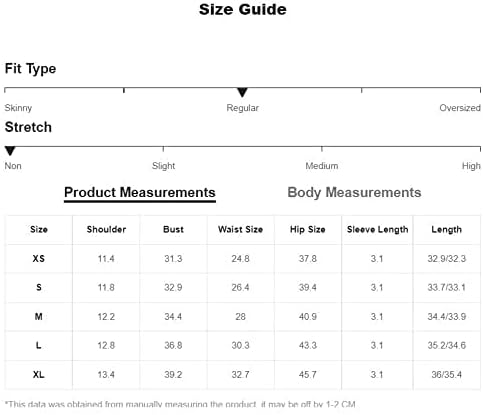Screen dimensions: 483x415
Task: Click the Size Guide heading
Action: coord(242,9)
